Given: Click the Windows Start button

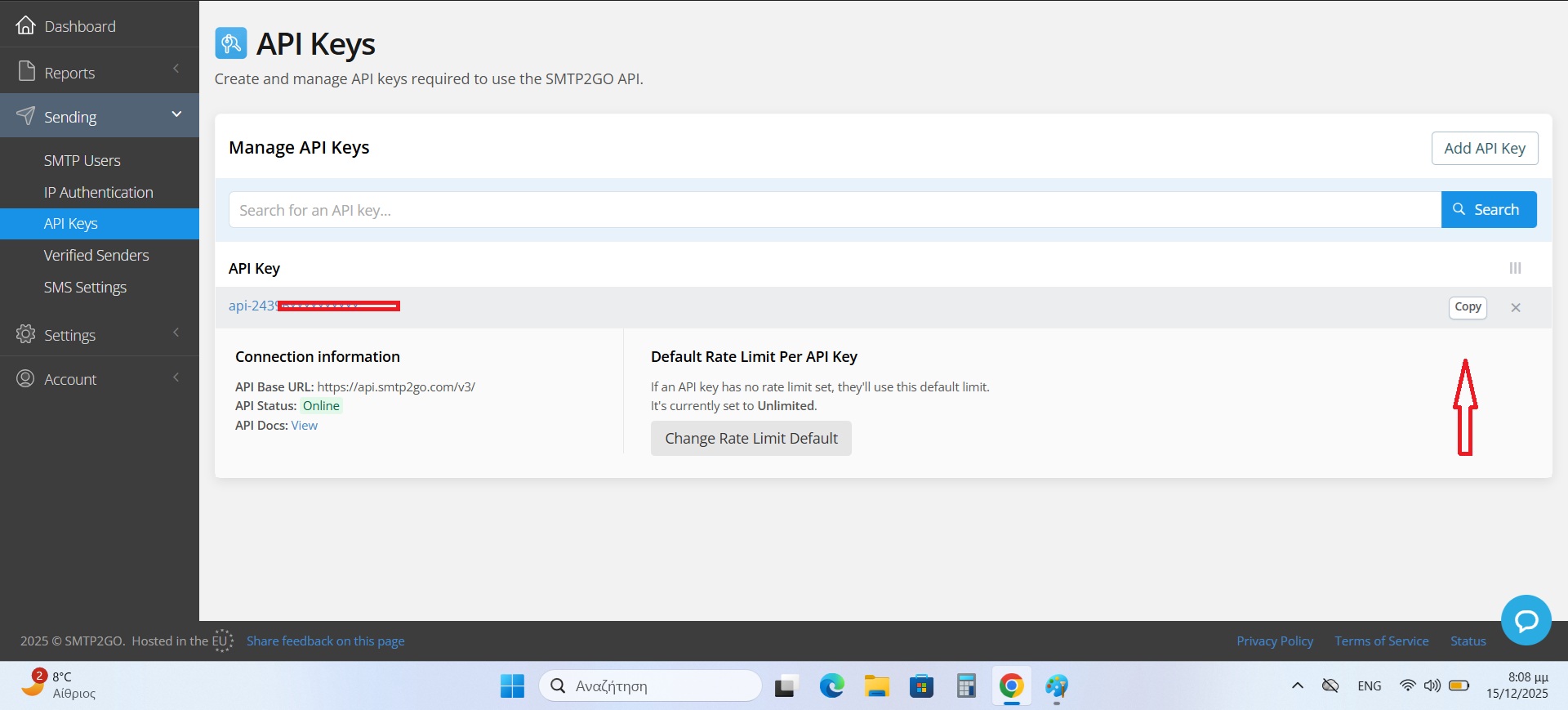Looking at the screenshot, I should [512, 686].
